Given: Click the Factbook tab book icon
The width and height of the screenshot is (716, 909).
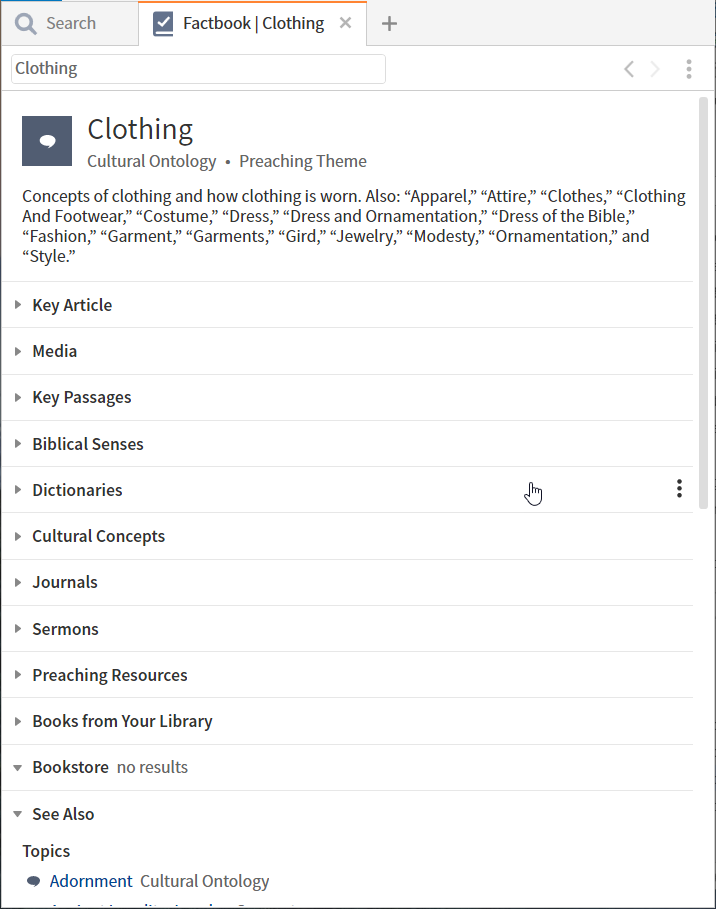Looking at the screenshot, I should (163, 24).
